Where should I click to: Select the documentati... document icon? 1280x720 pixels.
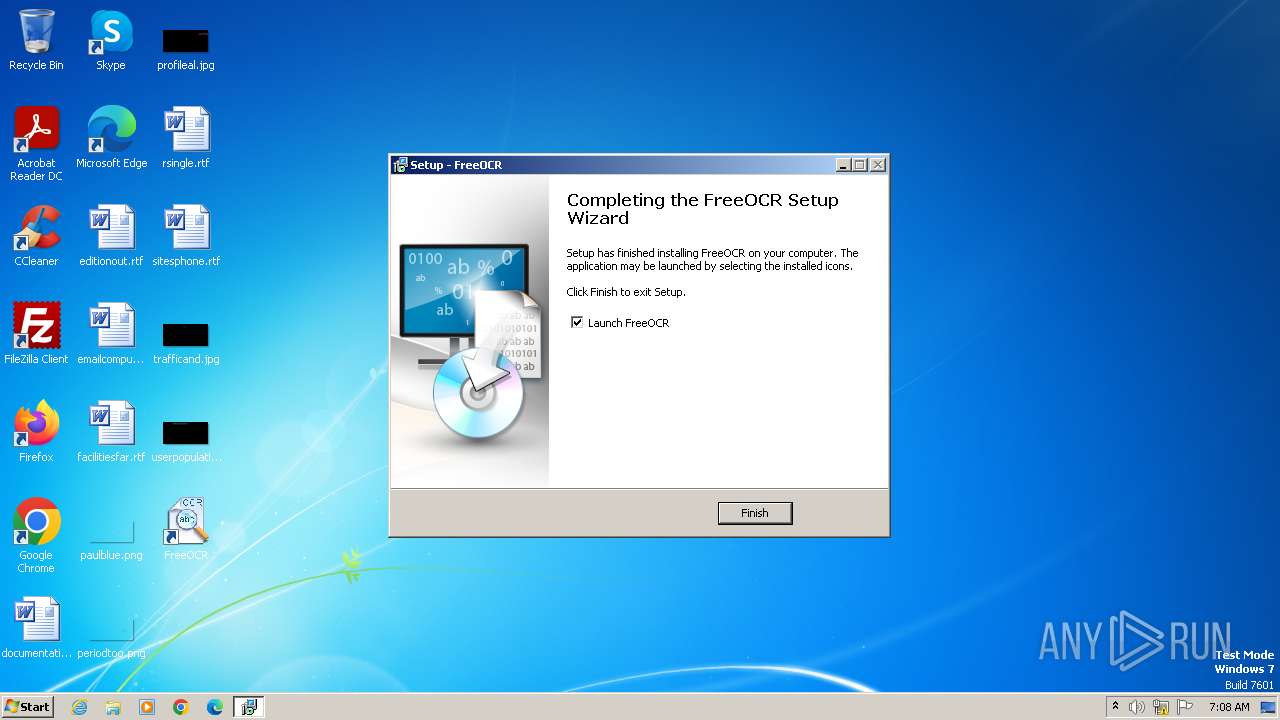coord(36,629)
